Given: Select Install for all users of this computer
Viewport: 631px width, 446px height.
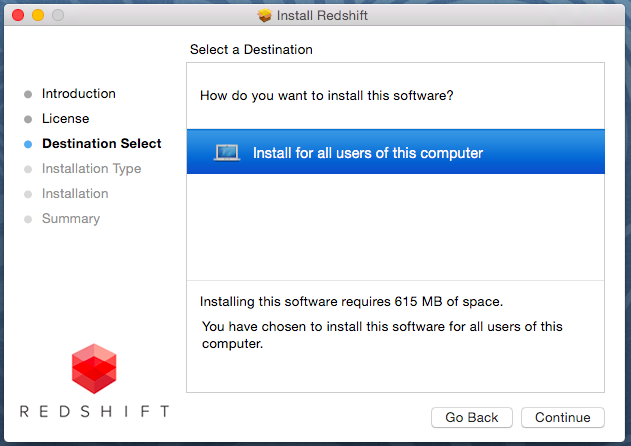Looking at the screenshot, I should point(396,152).
